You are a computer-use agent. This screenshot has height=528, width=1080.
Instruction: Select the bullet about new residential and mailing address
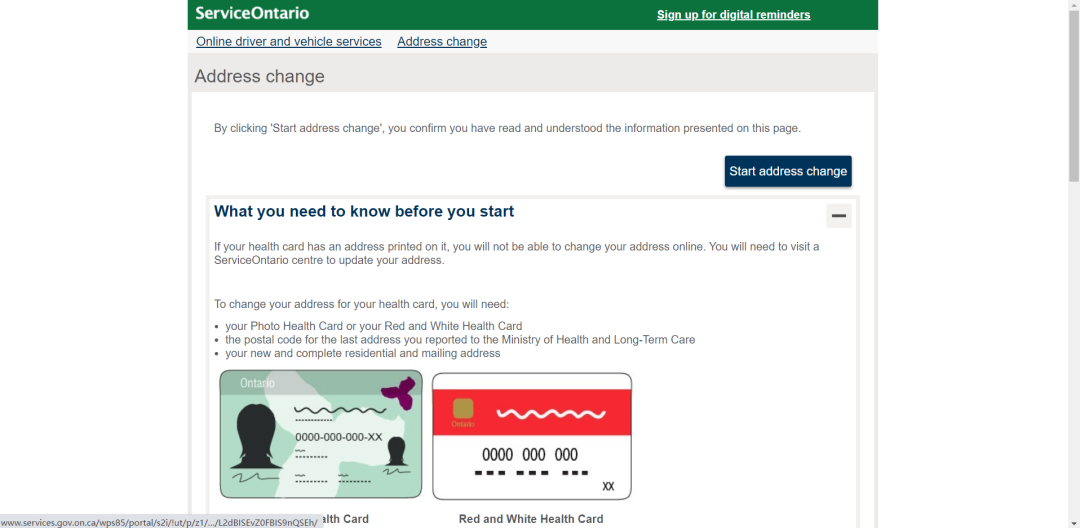pos(362,353)
